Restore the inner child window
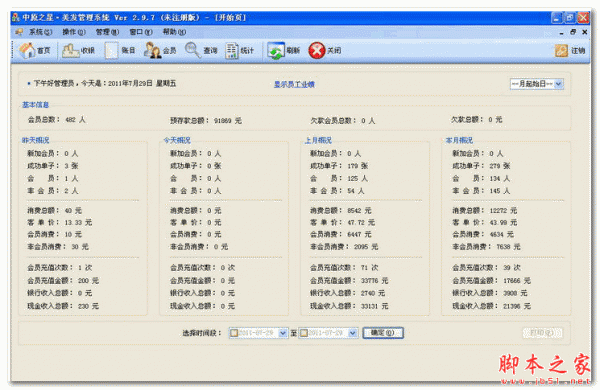The height and width of the screenshot is (390, 600). [x=573, y=32]
